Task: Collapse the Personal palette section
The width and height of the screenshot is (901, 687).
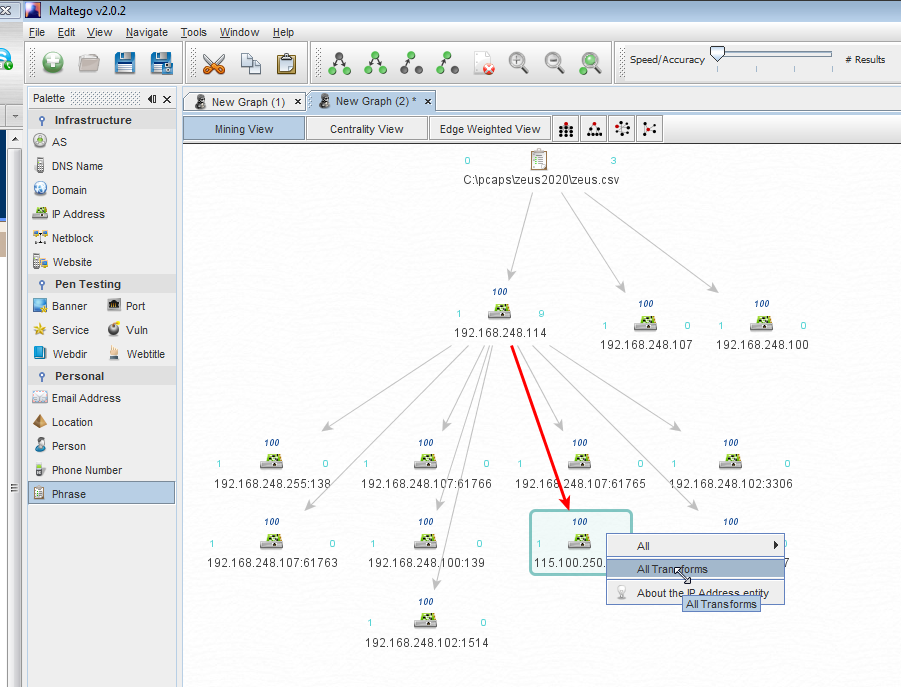Action: [41, 377]
